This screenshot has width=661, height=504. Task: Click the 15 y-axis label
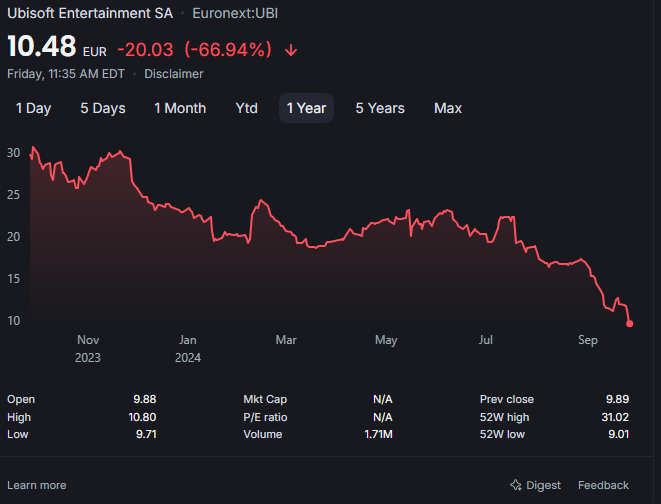pyautogui.click(x=13, y=279)
